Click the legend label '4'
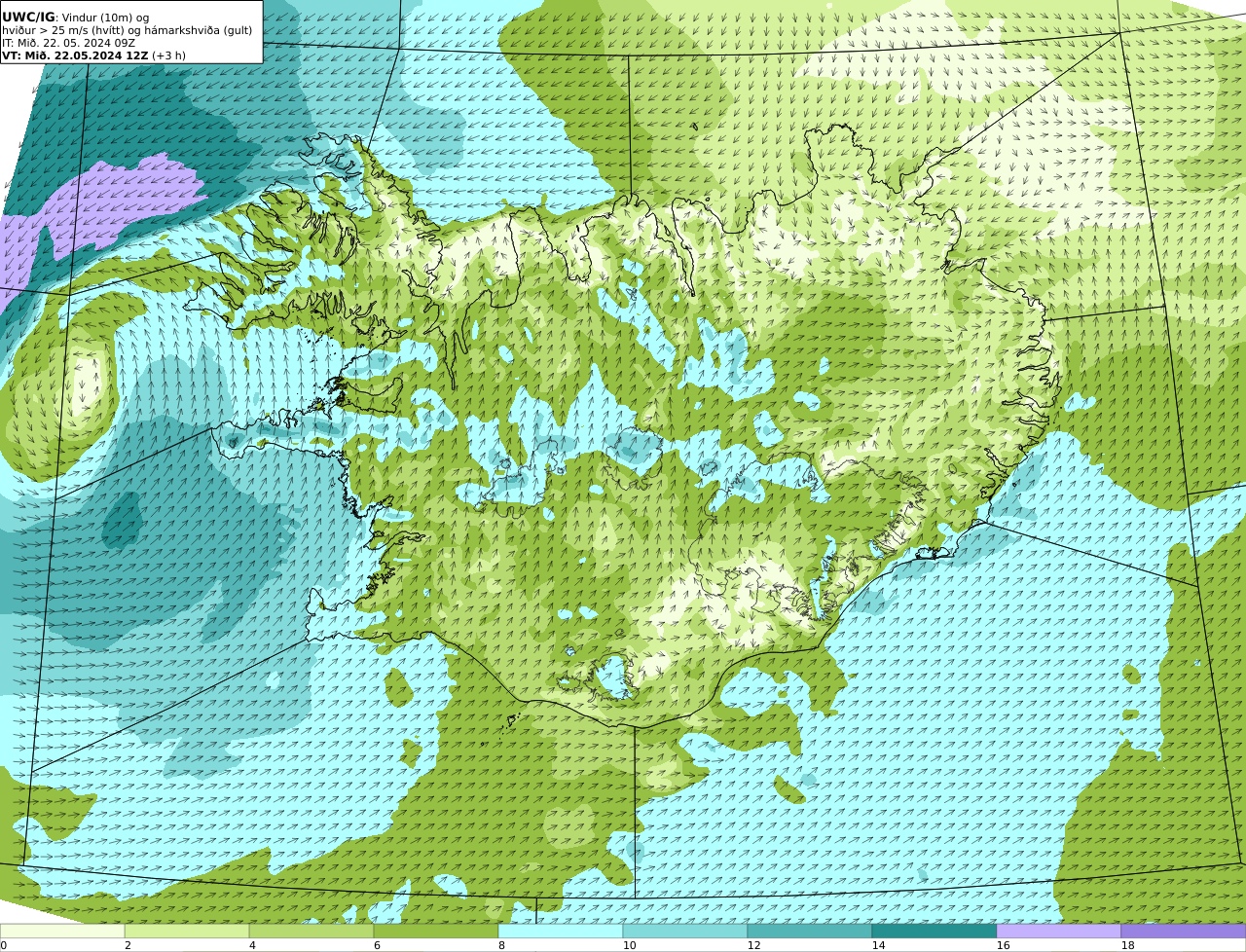 click(x=252, y=945)
